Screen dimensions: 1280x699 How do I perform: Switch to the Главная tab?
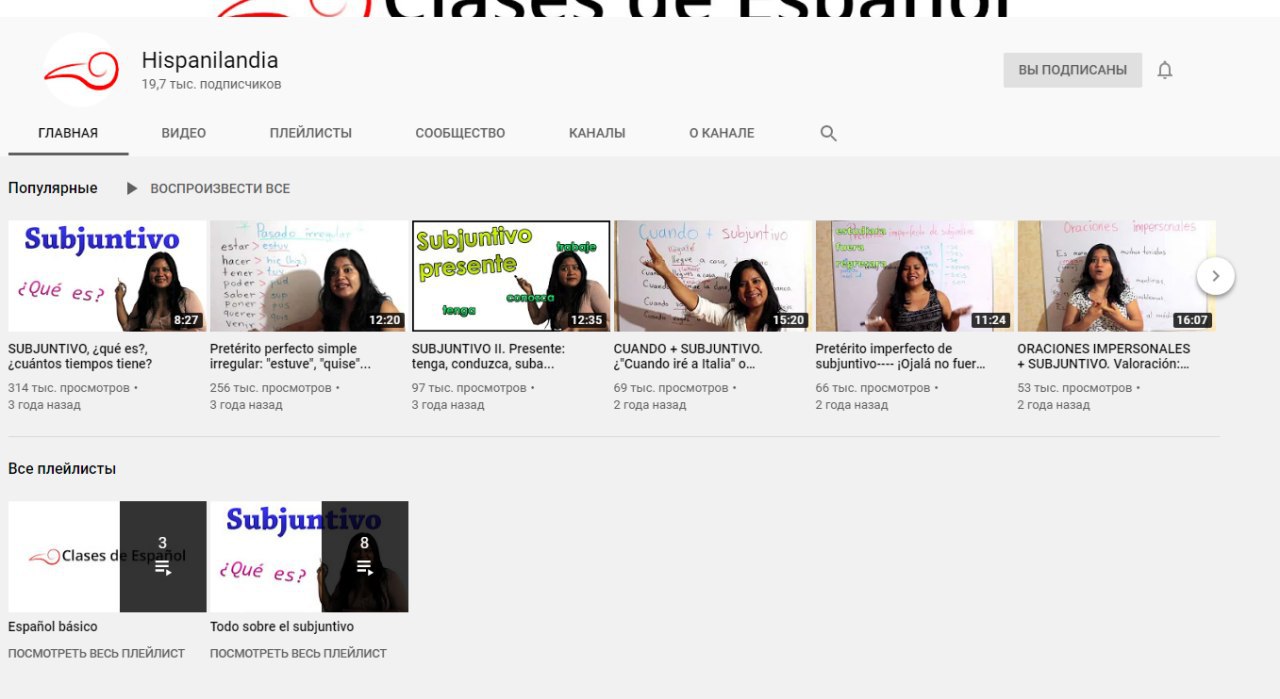68,133
